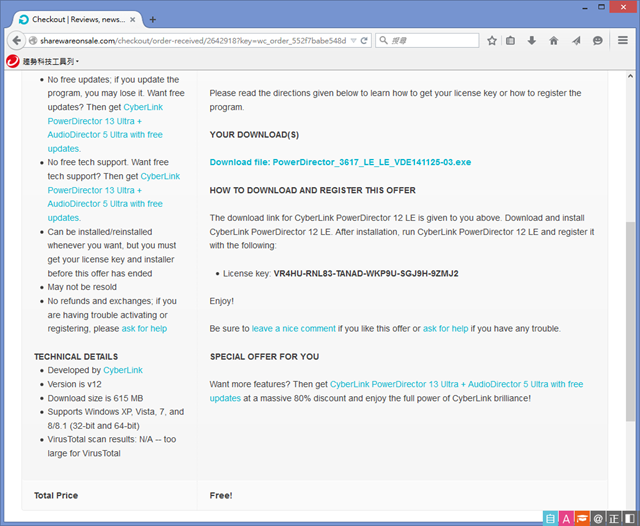The image size is (640, 526).
Task: Click the search magnifier icon
Action: coord(383,40)
